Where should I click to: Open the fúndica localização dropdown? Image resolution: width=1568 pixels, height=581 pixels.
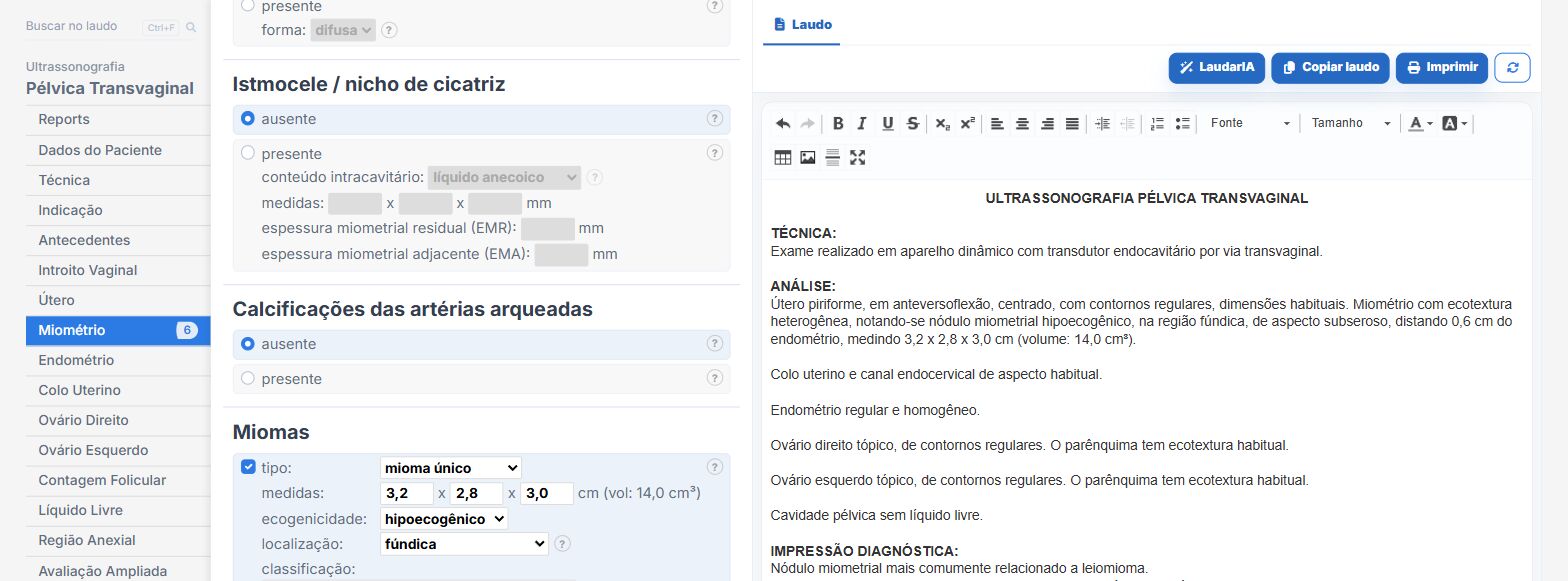pyautogui.click(x=464, y=544)
